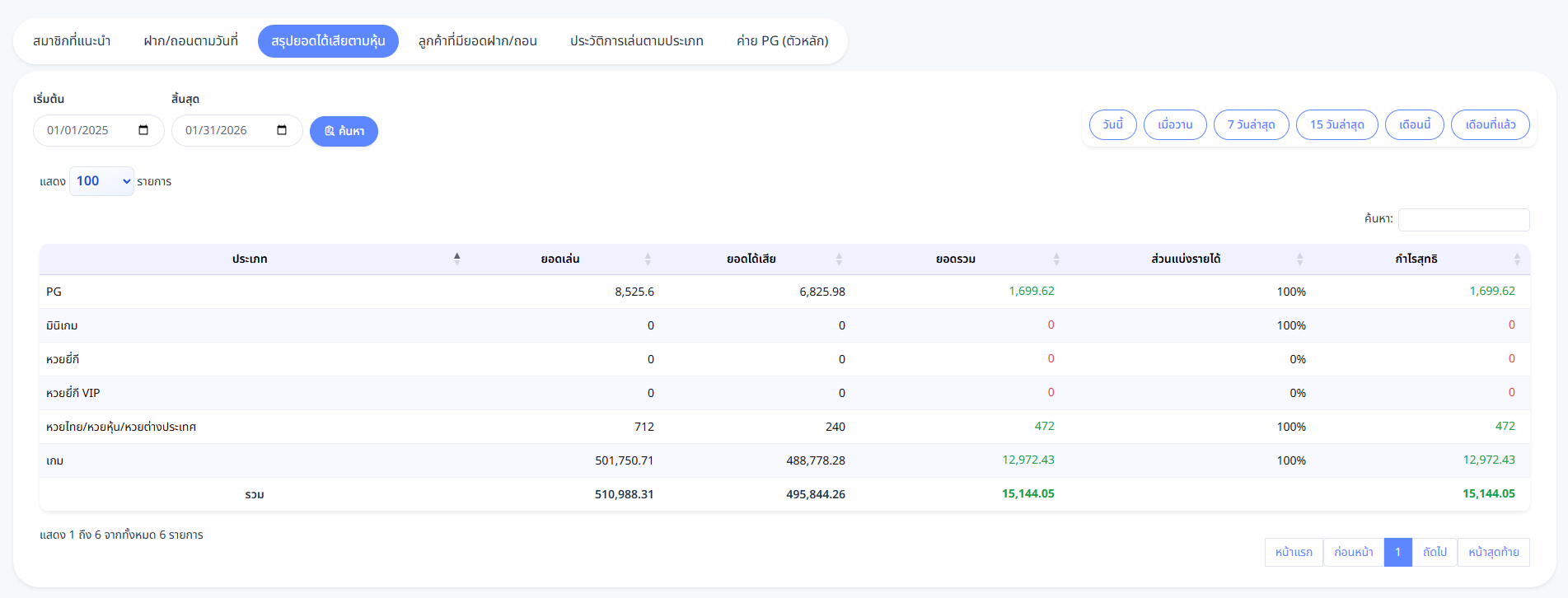Viewport: 1568px width, 598px height.
Task: Filter by วันนี้ quick range button
Action: click(1112, 124)
